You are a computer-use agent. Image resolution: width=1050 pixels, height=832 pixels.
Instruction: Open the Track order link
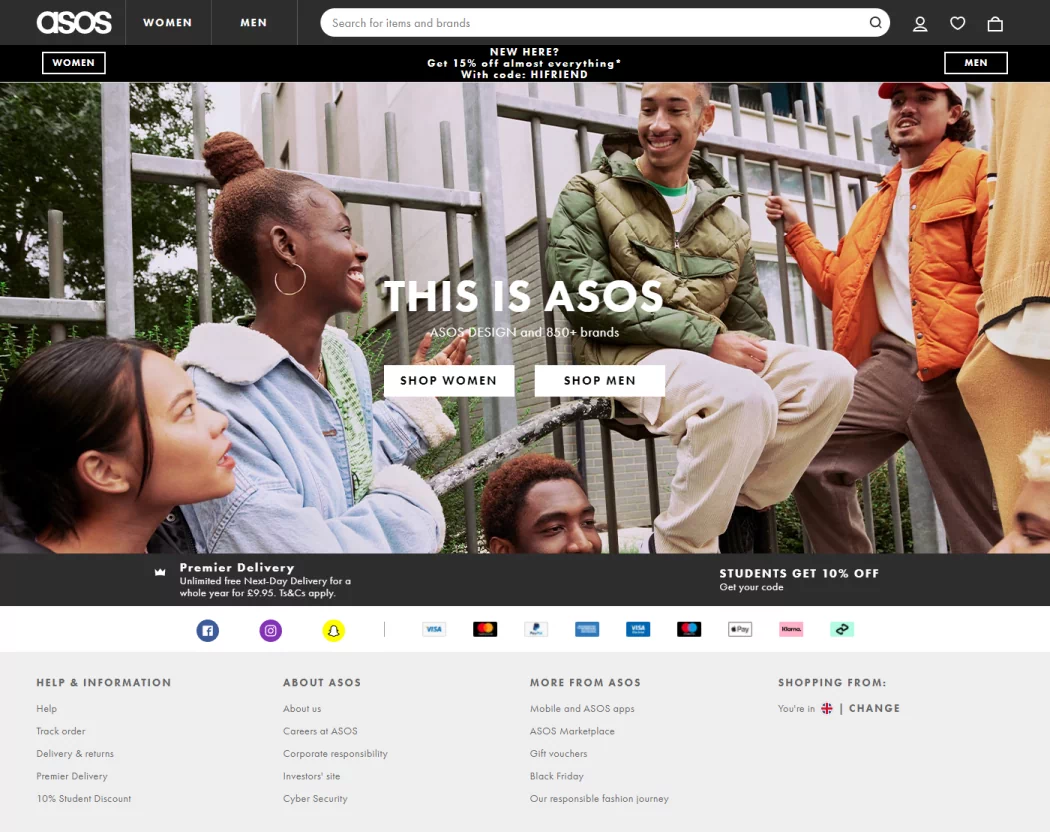coord(61,732)
